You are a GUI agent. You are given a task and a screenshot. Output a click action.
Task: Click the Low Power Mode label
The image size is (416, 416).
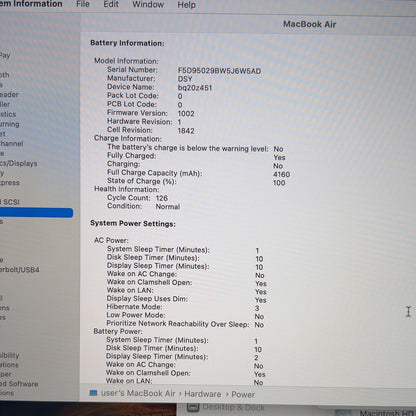[x=136, y=315]
